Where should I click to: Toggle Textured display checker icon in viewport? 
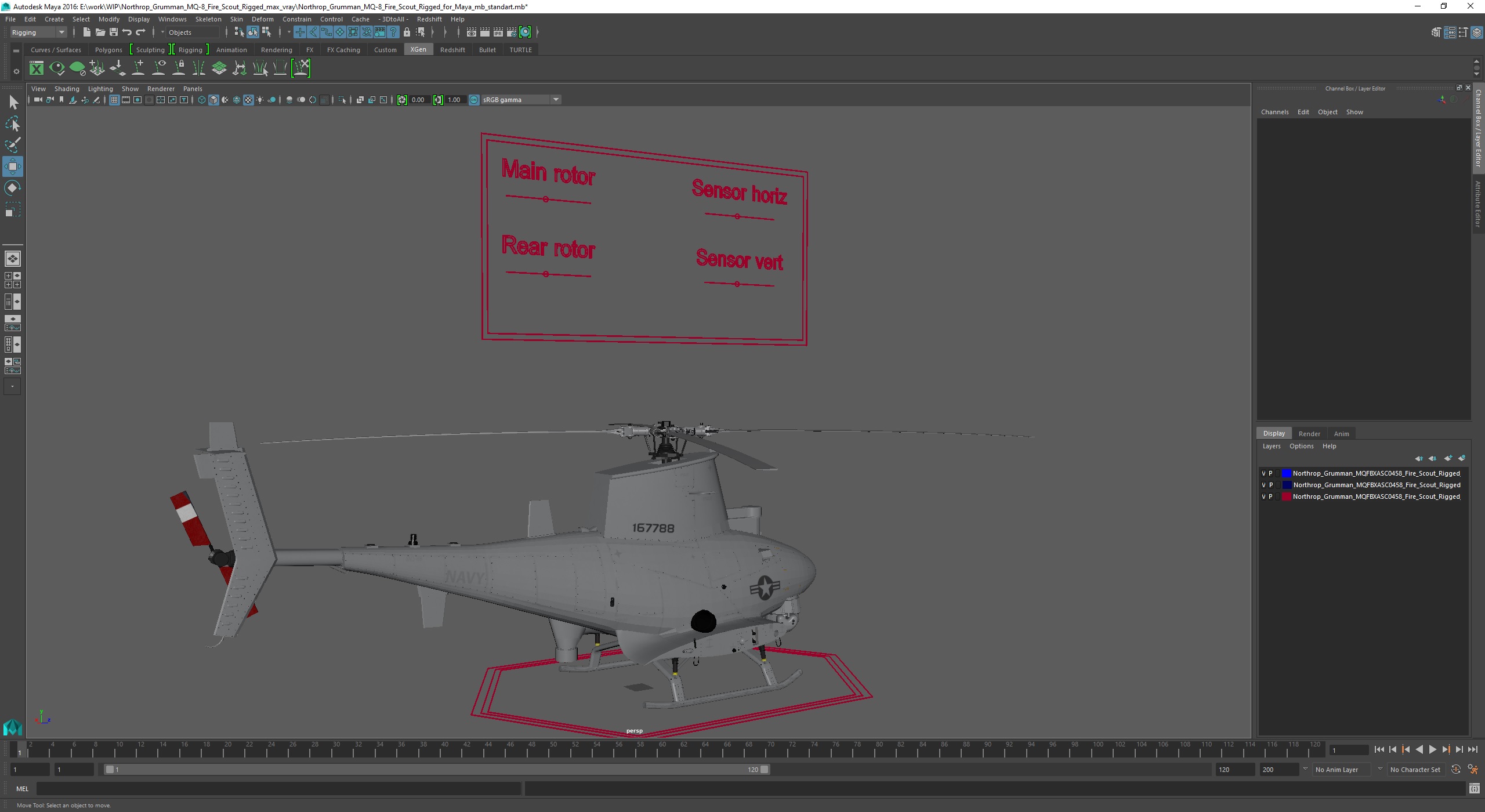click(x=248, y=100)
